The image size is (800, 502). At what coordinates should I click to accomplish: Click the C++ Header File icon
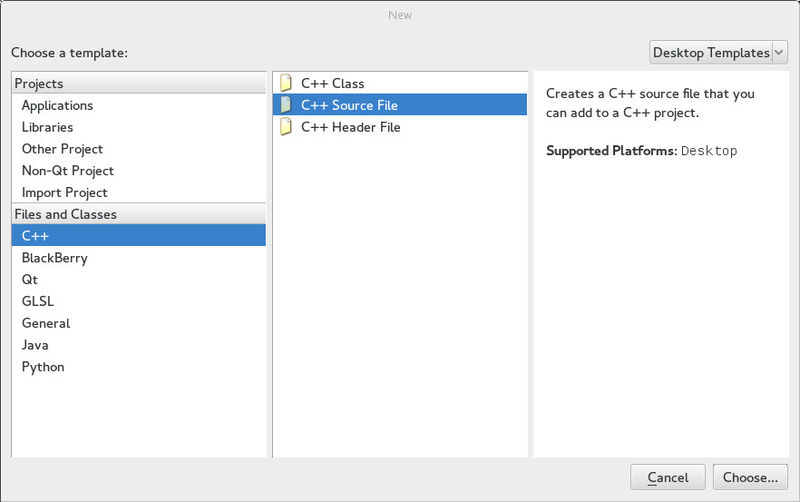pos(286,127)
